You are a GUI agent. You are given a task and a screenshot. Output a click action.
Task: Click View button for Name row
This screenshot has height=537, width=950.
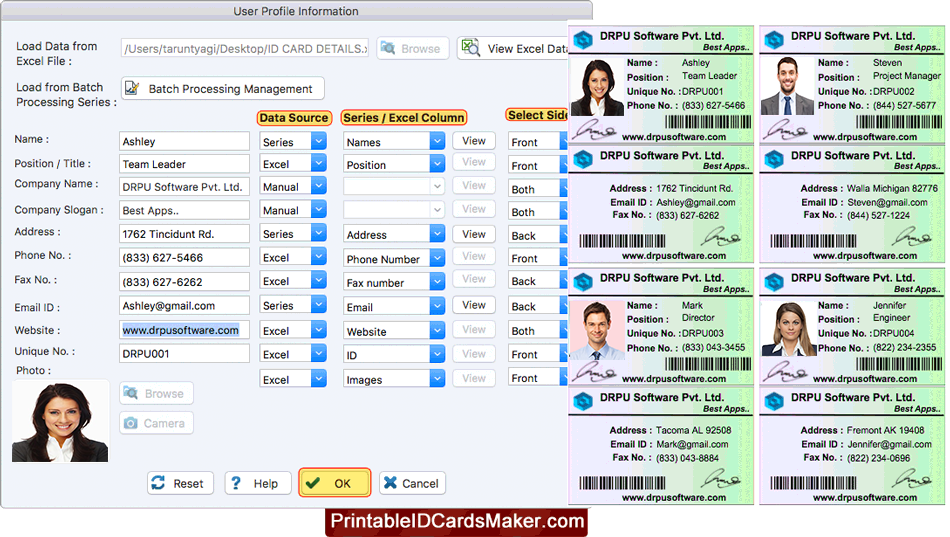pos(474,141)
